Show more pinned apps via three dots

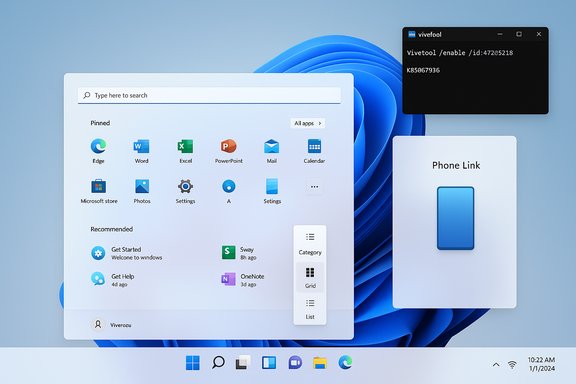(314, 187)
